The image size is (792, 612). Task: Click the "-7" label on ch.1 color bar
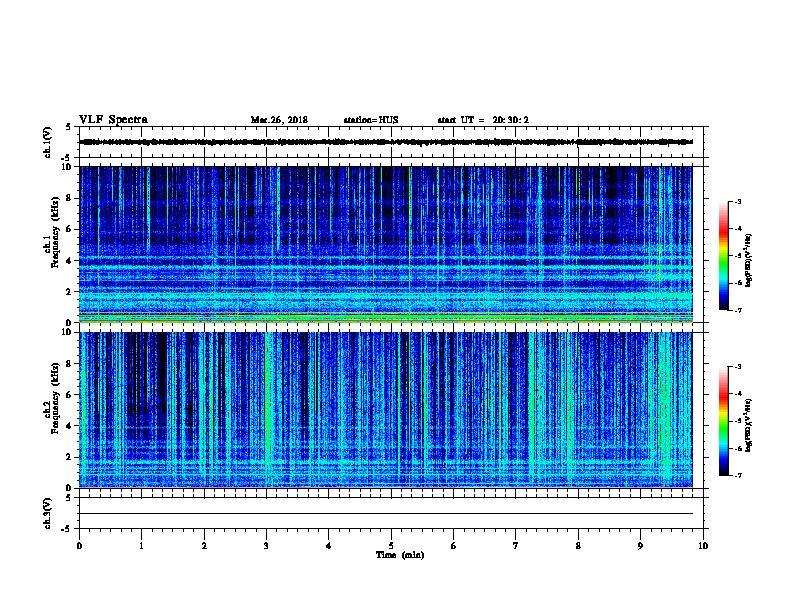[x=737, y=310]
